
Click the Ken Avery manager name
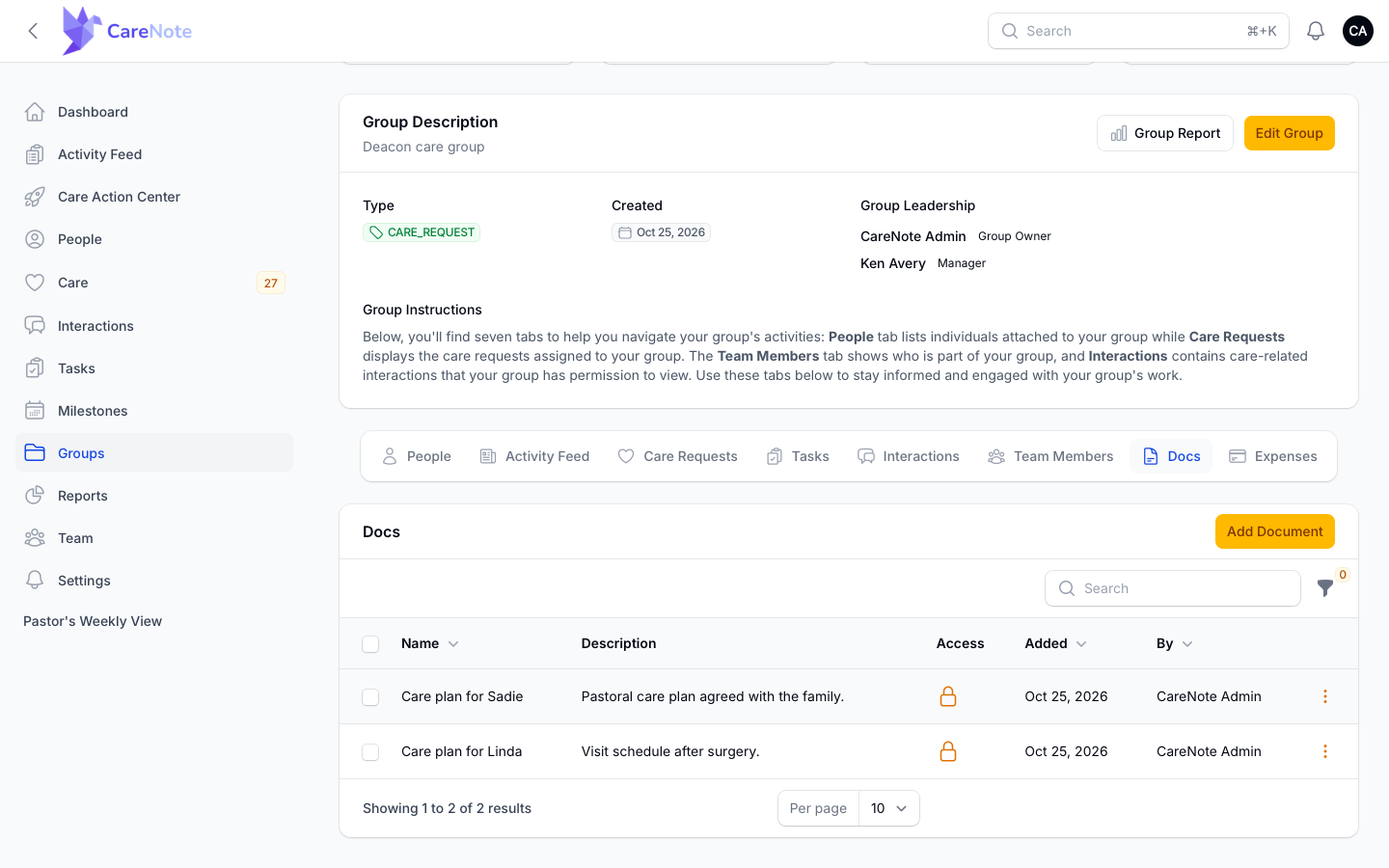[x=893, y=263]
